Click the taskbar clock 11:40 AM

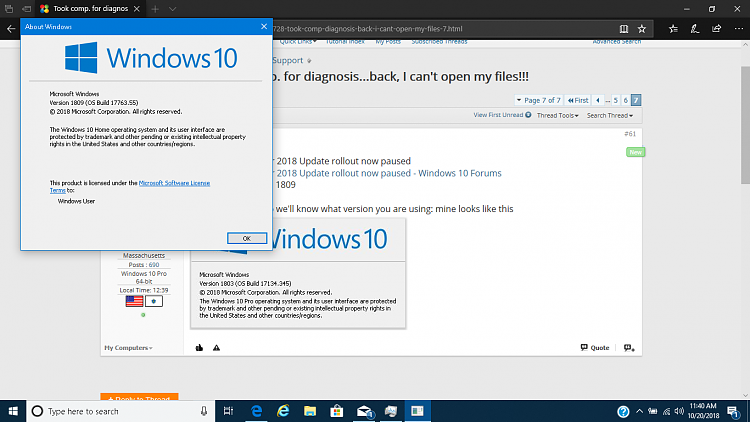[x=703, y=411]
